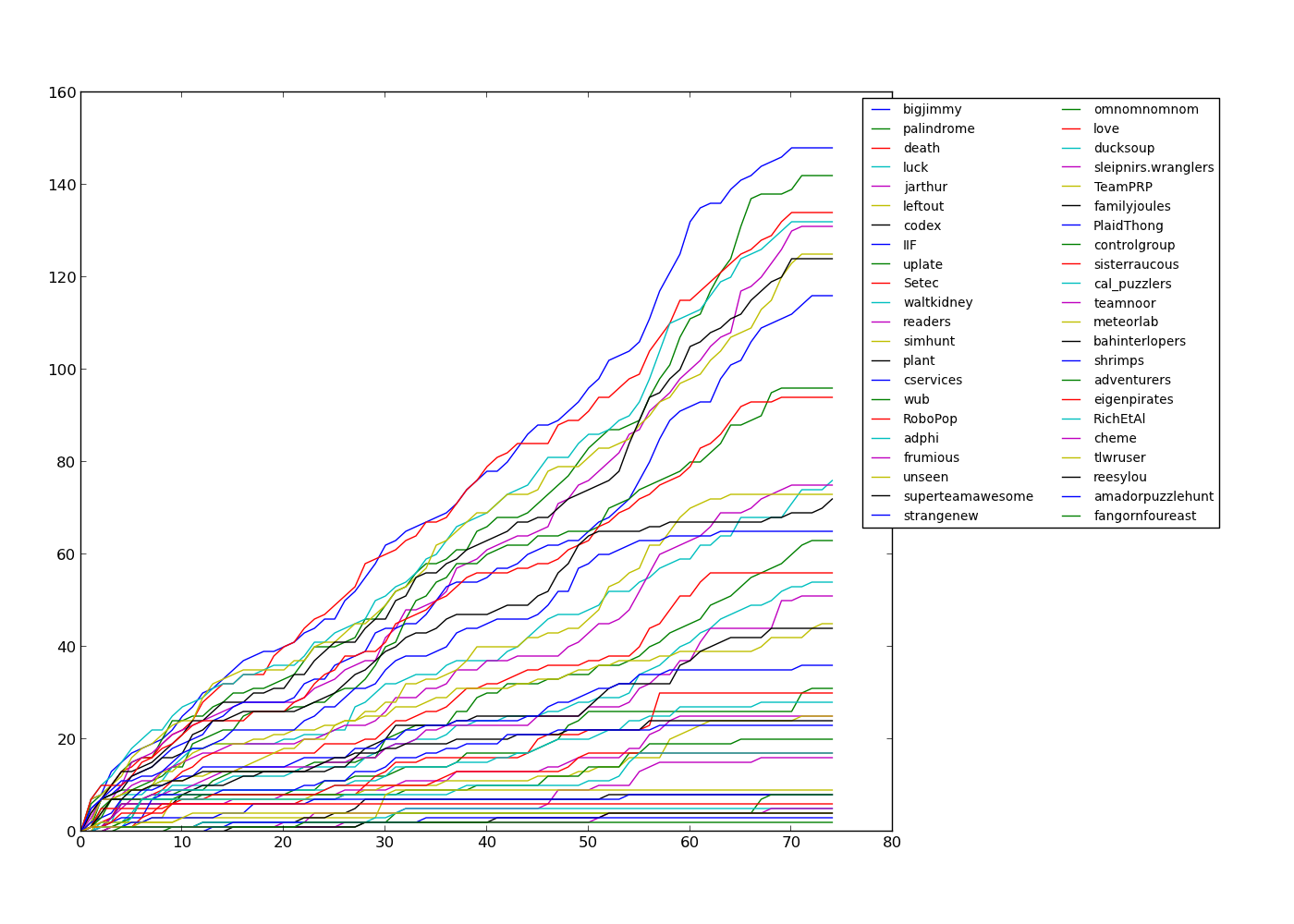Click the y-axis tick label 60

[67, 554]
